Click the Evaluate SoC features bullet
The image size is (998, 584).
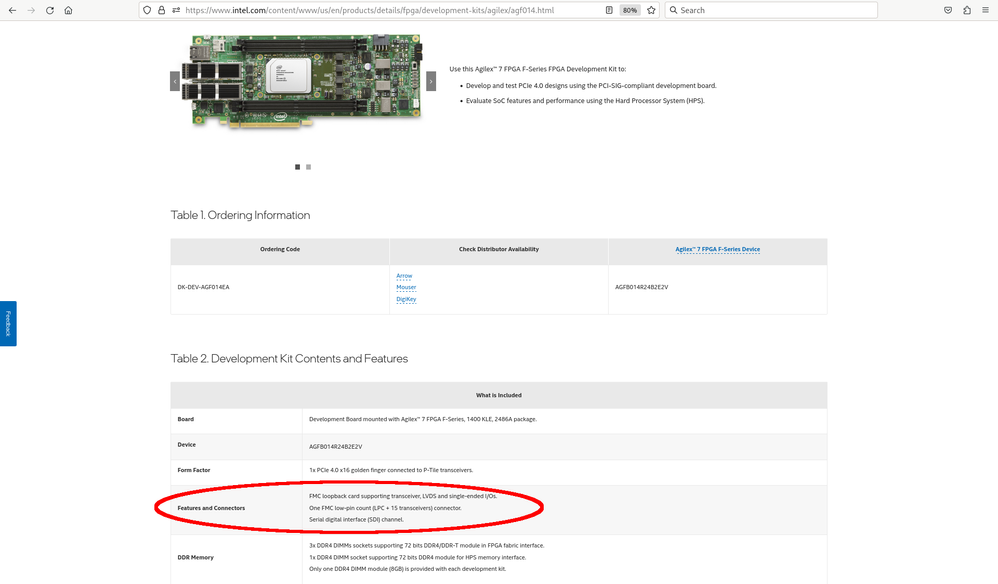(585, 101)
